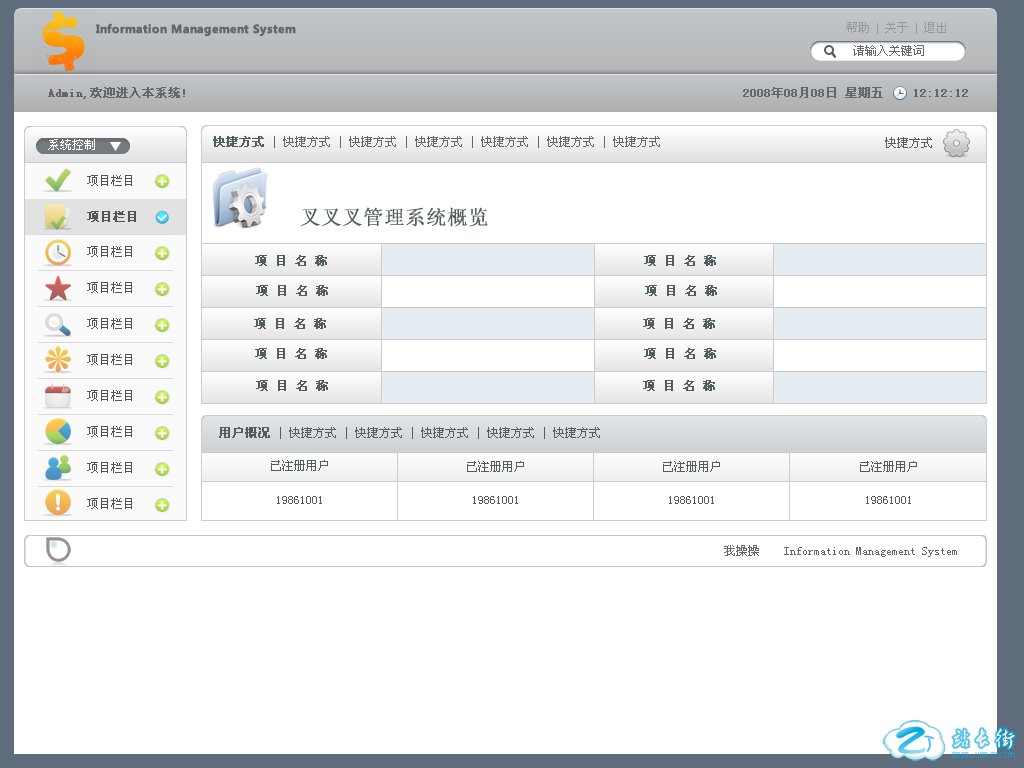The width and height of the screenshot is (1024, 768).
Task: Click the green checkmark sidebar icon
Action: [58, 181]
